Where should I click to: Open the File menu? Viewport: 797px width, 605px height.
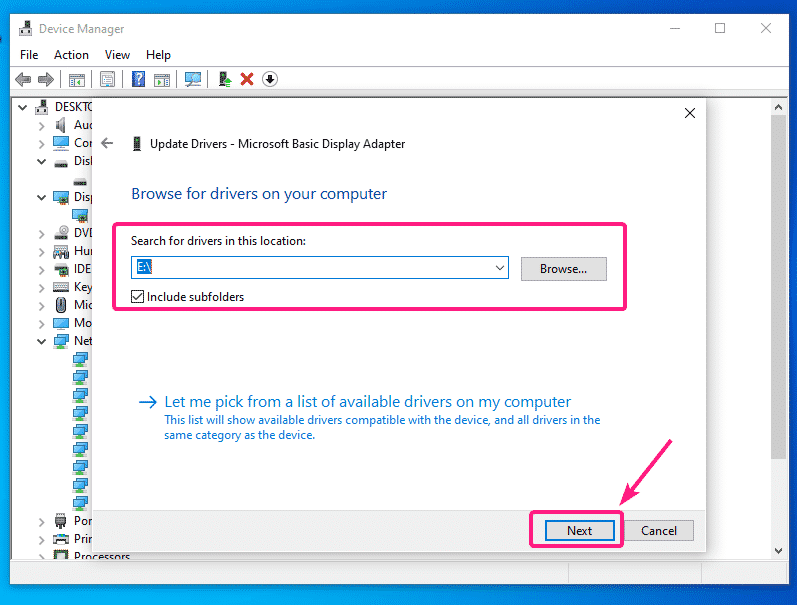tap(29, 54)
